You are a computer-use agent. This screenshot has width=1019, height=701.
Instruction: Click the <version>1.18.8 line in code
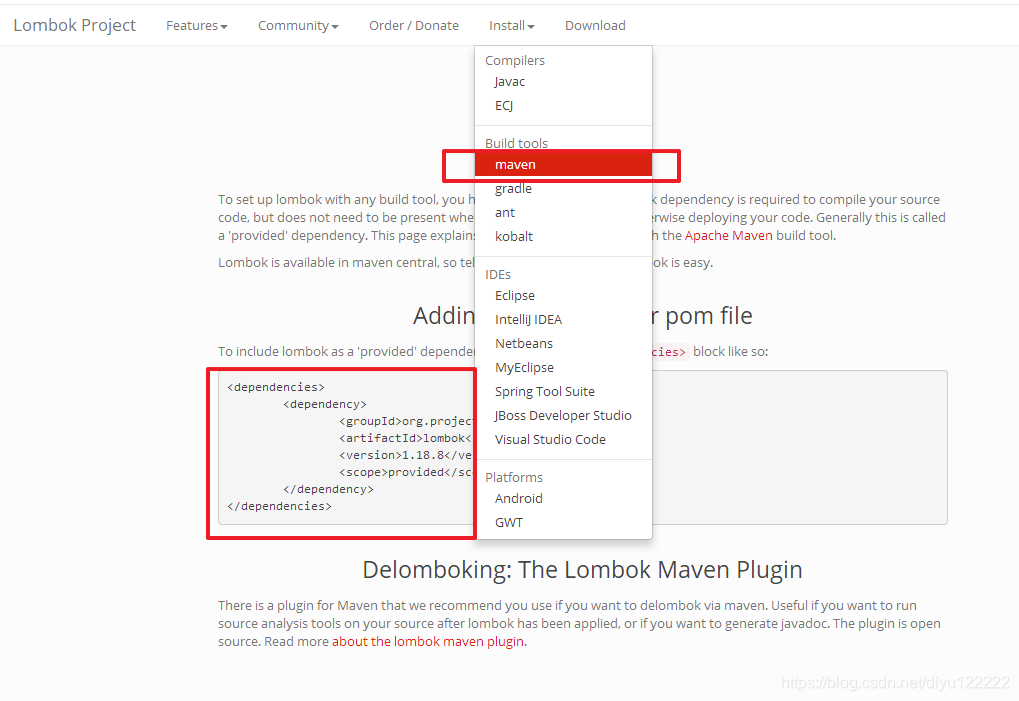point(405,455)
